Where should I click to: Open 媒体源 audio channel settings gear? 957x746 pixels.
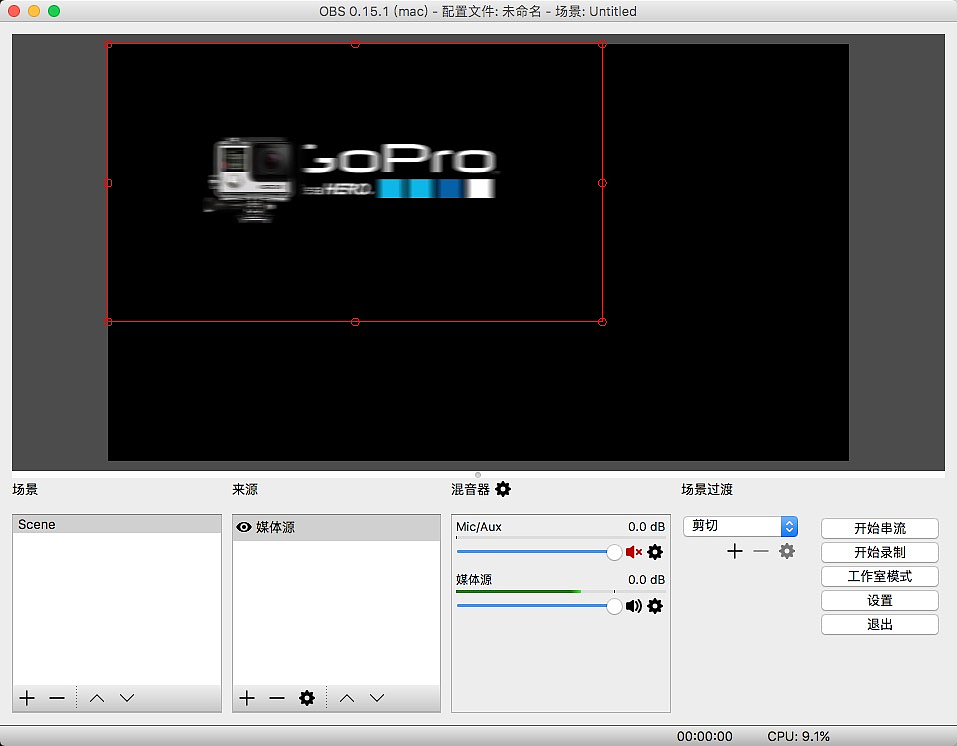coord(655,606)
